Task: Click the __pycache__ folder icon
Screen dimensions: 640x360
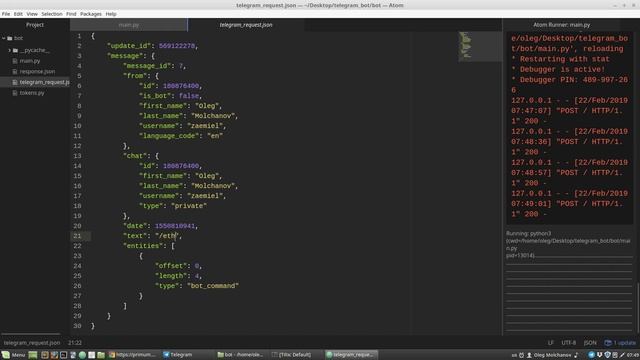Action: (x=16, y=50)
